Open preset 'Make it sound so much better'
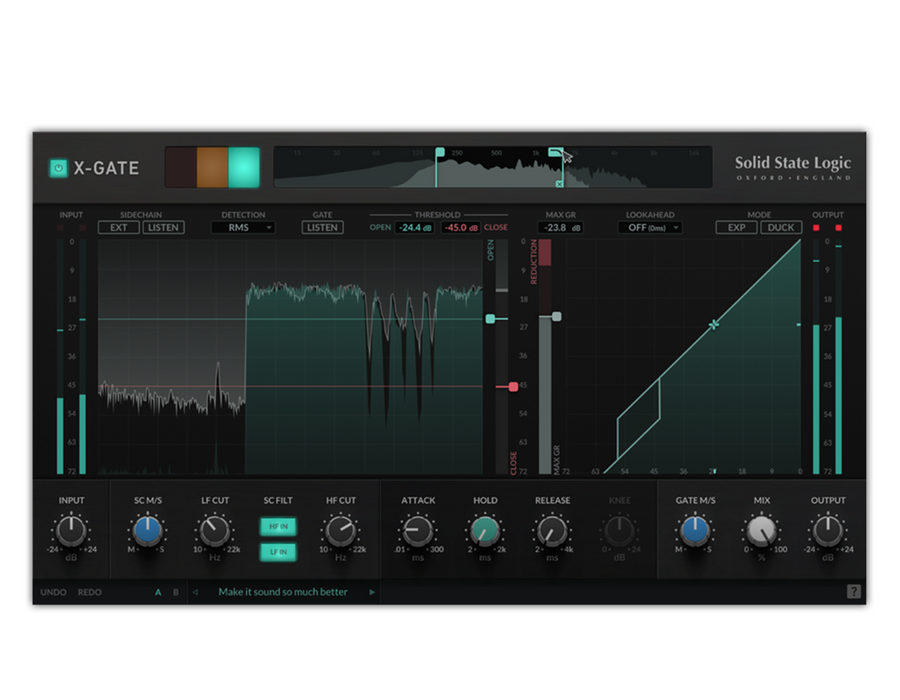The height and width of the screenshot is (700, 900). [x=283, y=592]
